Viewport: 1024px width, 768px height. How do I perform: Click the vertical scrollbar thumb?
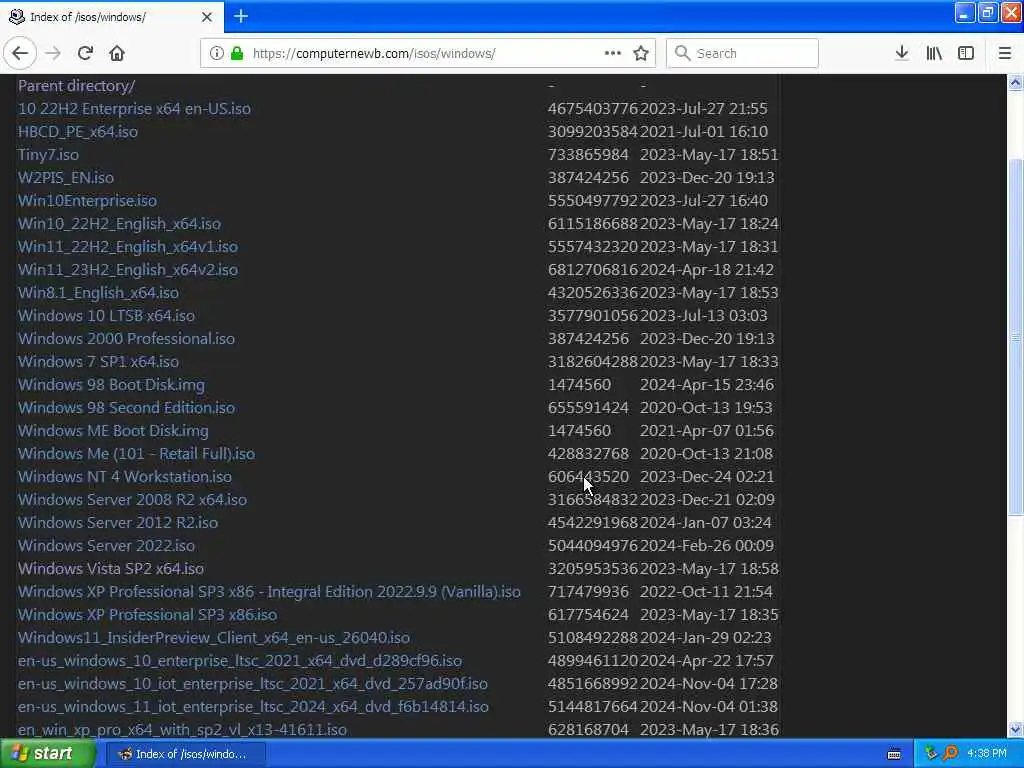point(1015,337)
